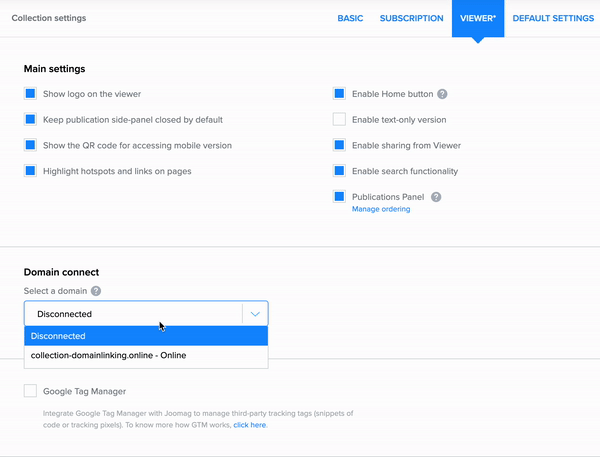This screenshot has width=600, height=457.
Task: Toggle Enable sharing from Viewer
Action: (x=339, y=145)
